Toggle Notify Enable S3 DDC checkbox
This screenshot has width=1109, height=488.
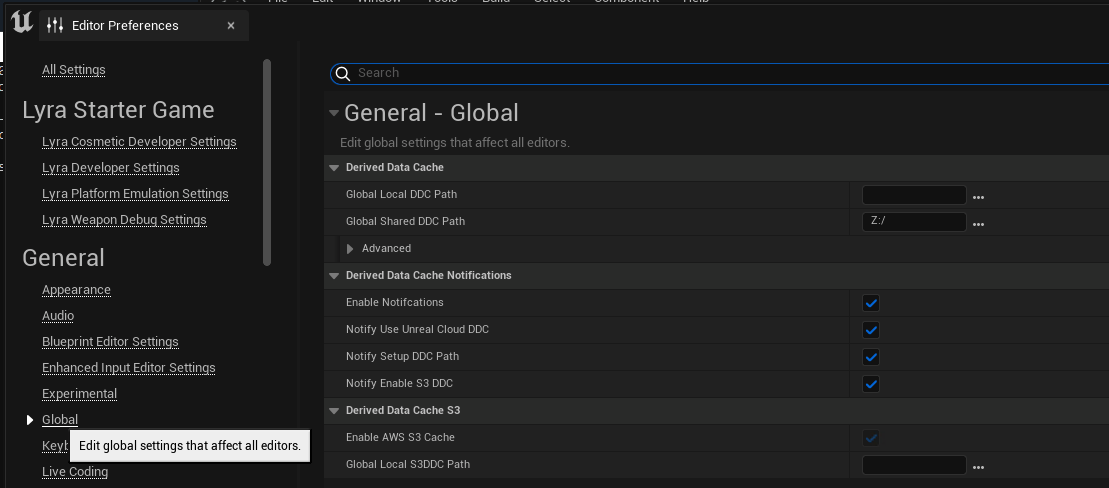click(x=871, y=384)
